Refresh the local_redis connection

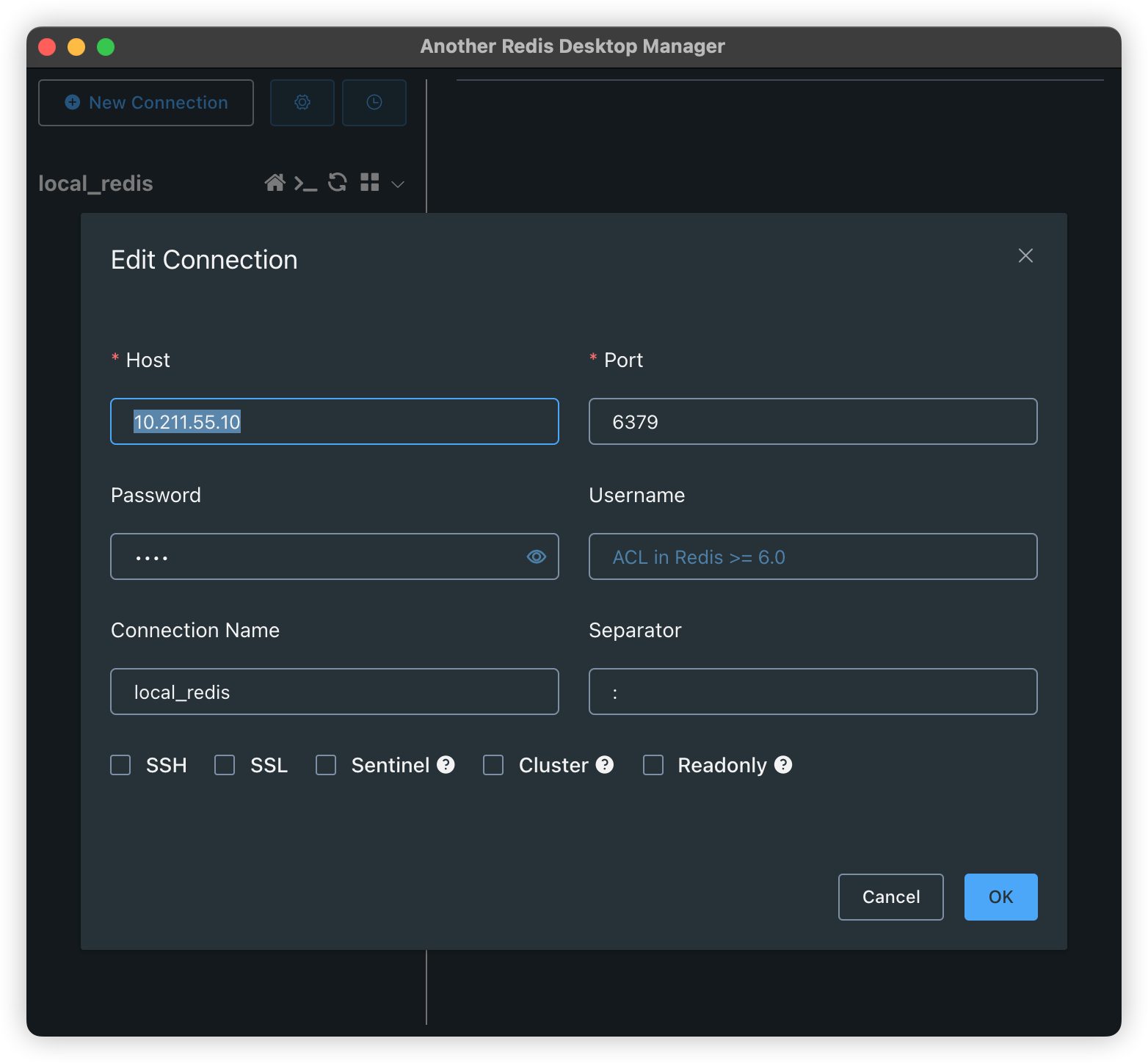click(x=338, y=182)
